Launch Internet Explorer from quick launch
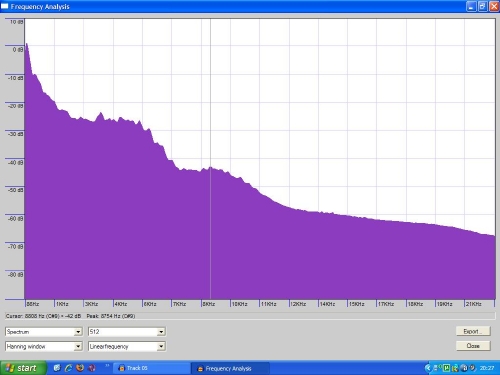The image size is (500, 375). tap(69, 368)
